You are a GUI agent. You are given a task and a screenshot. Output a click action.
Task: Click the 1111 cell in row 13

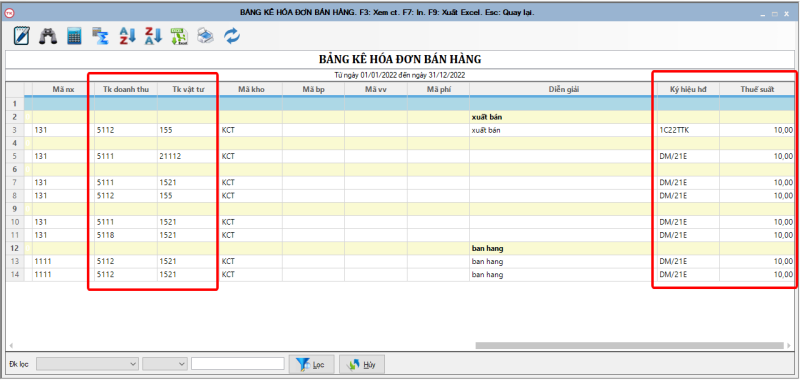coord(63,262)
